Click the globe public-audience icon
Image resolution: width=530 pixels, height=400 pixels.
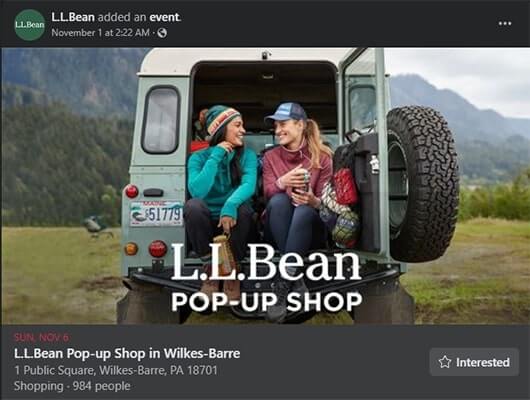point(162,33)
